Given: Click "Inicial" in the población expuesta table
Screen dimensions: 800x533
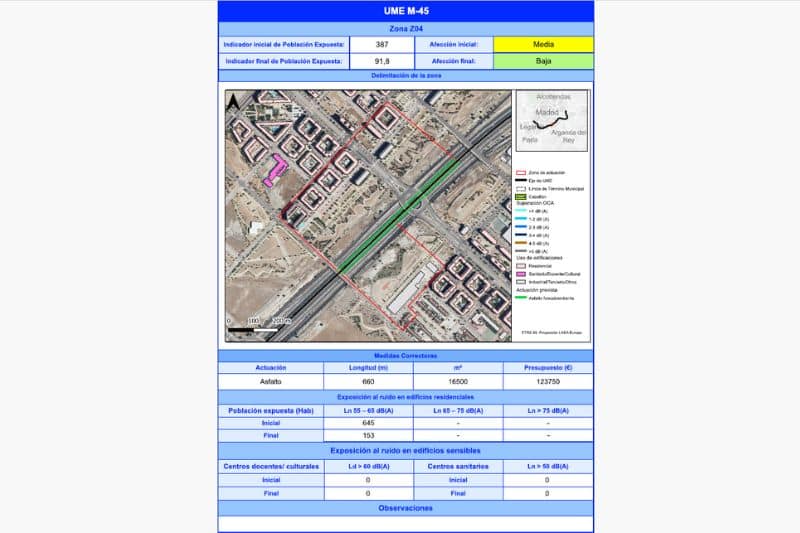Looking at the screenshot, I should (x=271, y=423).
